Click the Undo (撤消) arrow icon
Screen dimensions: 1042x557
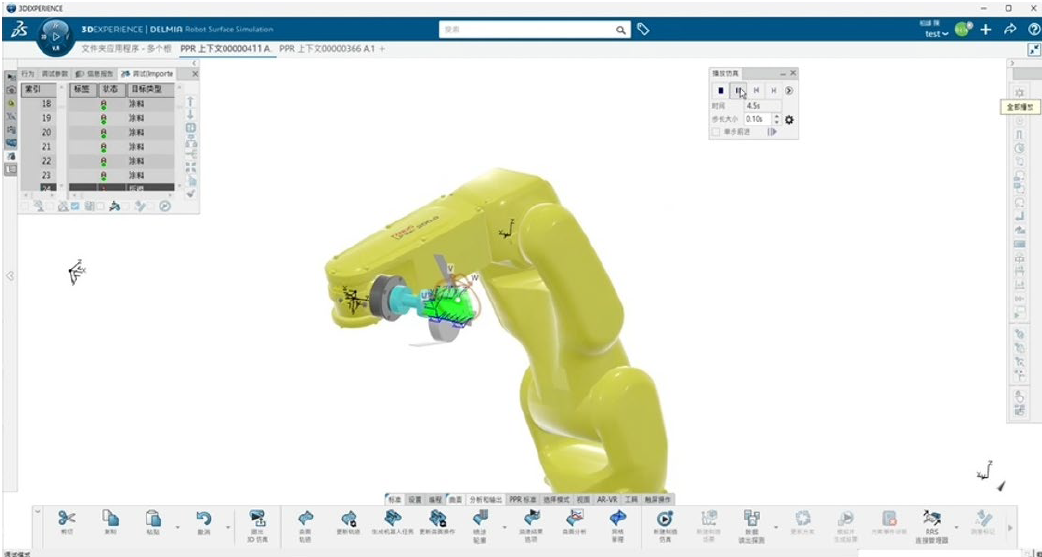[x=203, y=518]
